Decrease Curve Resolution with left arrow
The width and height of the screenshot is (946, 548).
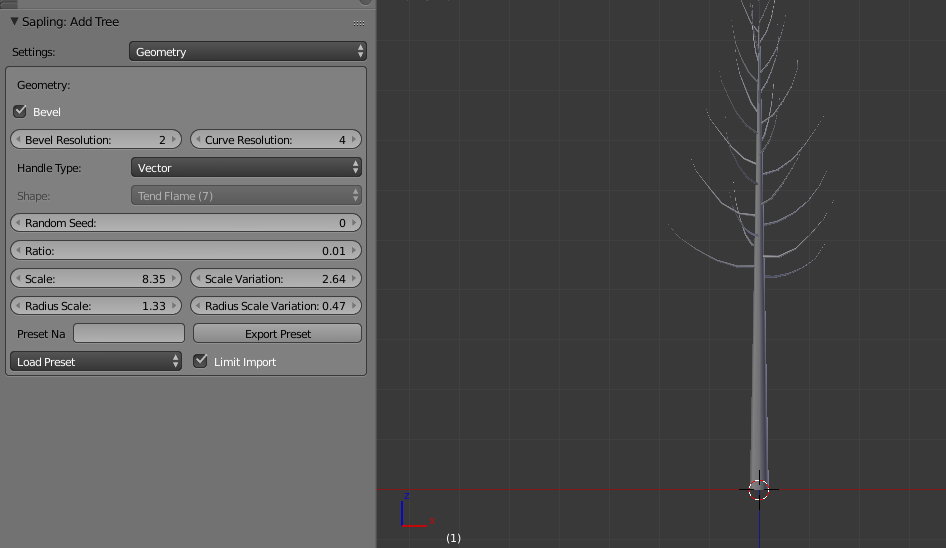[198, 140]
